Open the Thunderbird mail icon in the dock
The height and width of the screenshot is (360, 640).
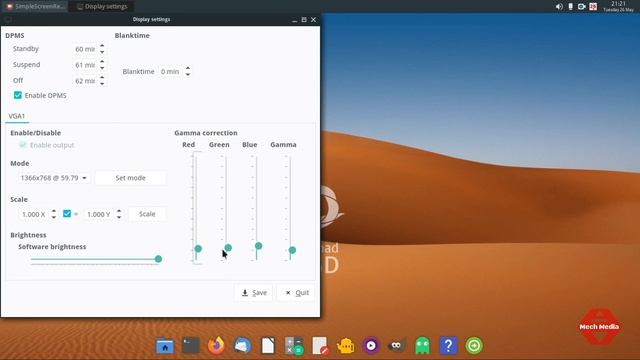click(x=242, y=346)
